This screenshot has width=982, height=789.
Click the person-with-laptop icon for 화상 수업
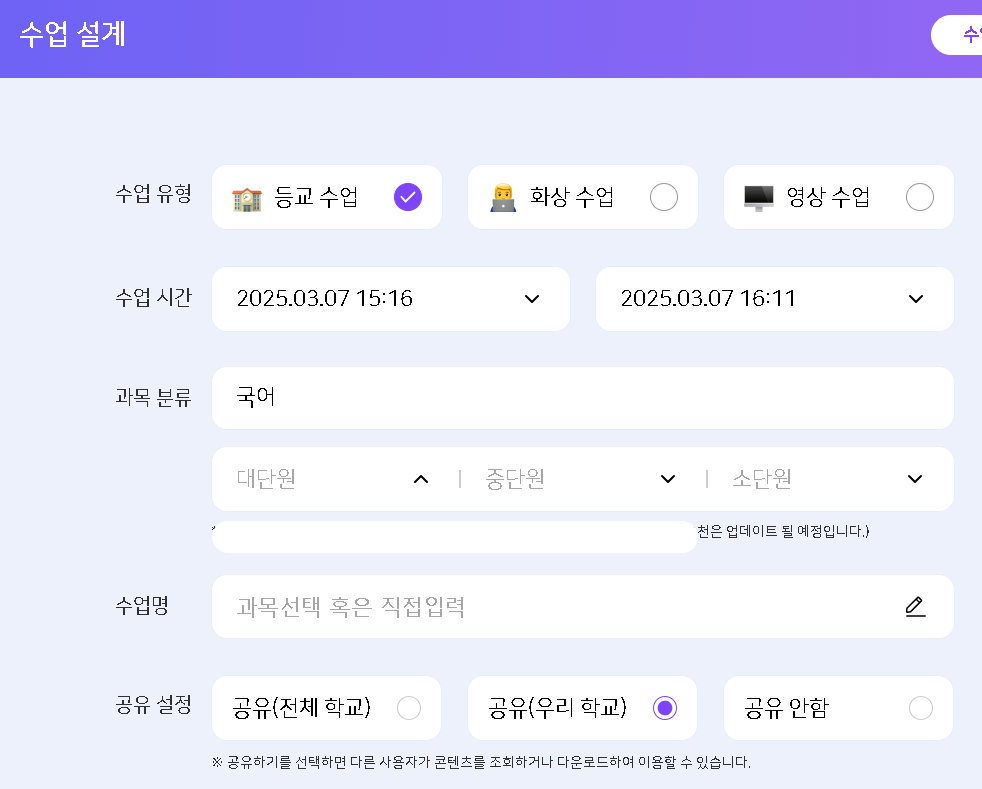(x=502, y=198)
